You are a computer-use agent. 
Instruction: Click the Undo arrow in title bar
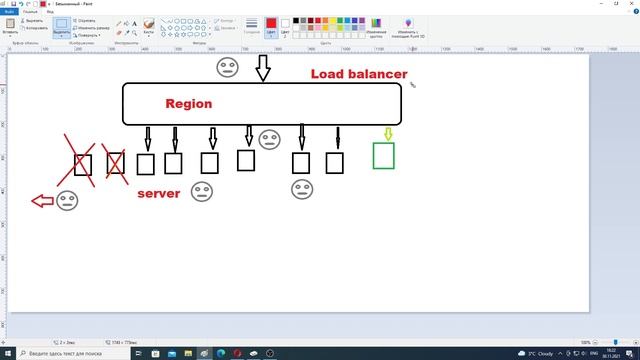click(21, 4)
